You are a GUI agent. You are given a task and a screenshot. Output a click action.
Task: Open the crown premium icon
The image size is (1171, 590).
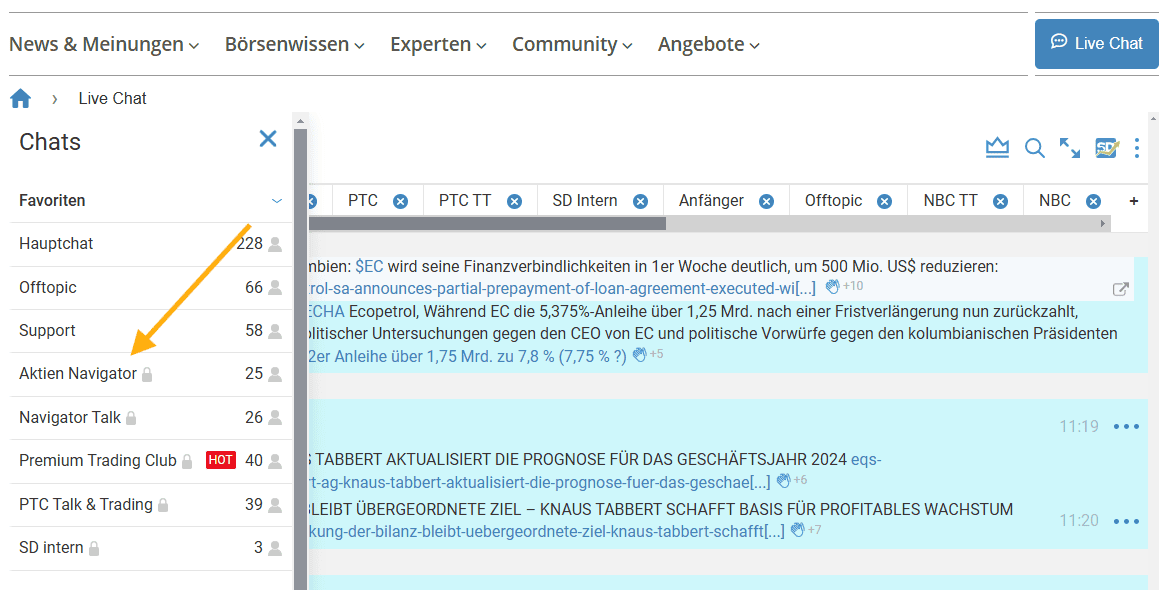pos(997,148)
